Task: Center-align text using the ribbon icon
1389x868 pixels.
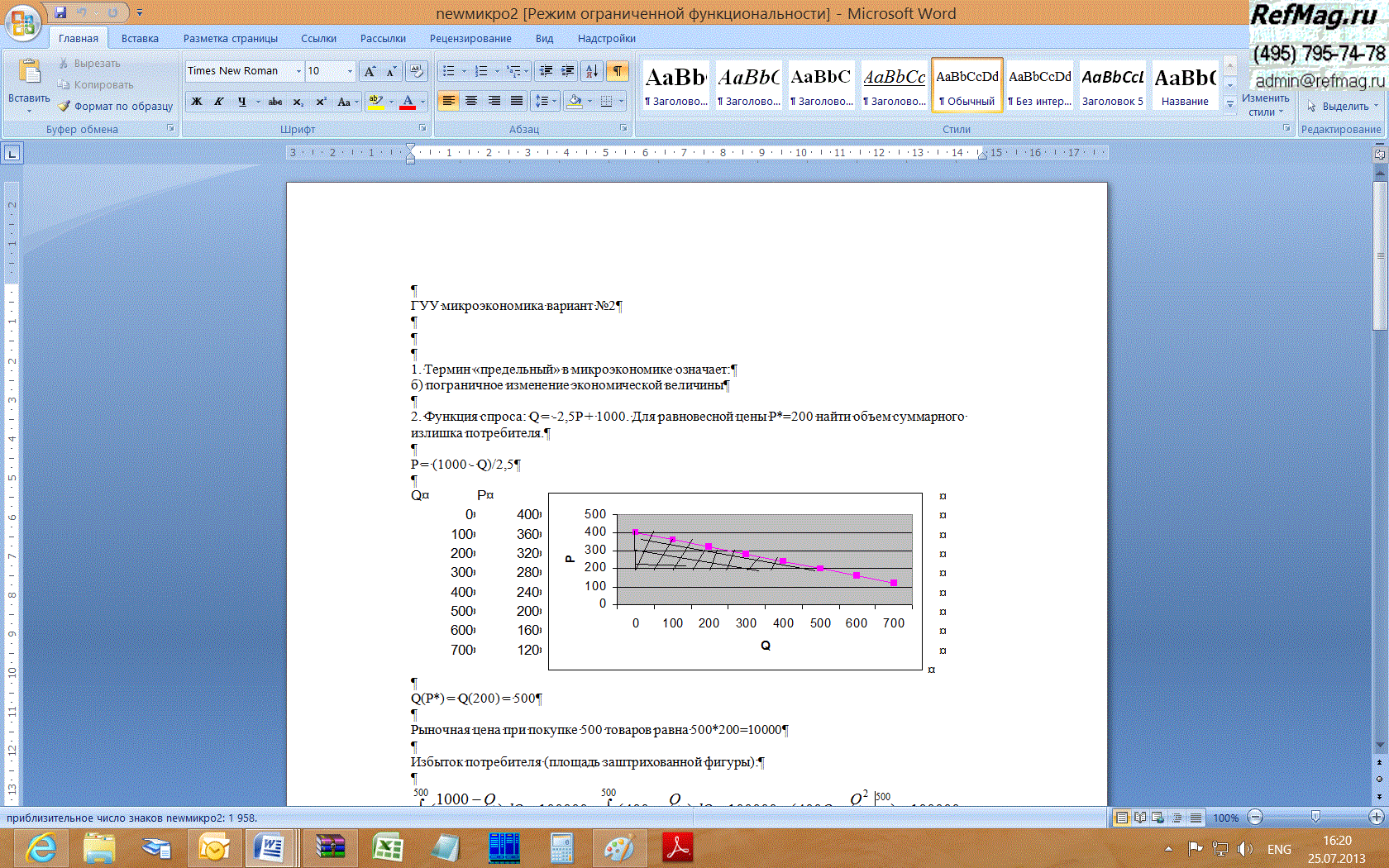Action: (471, 101)
